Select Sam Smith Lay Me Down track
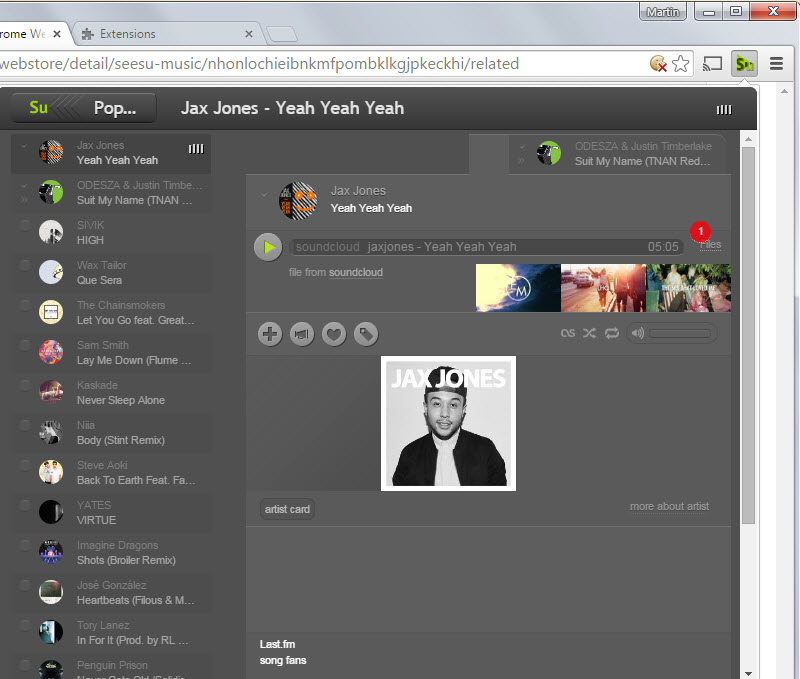 pos(111,353)
